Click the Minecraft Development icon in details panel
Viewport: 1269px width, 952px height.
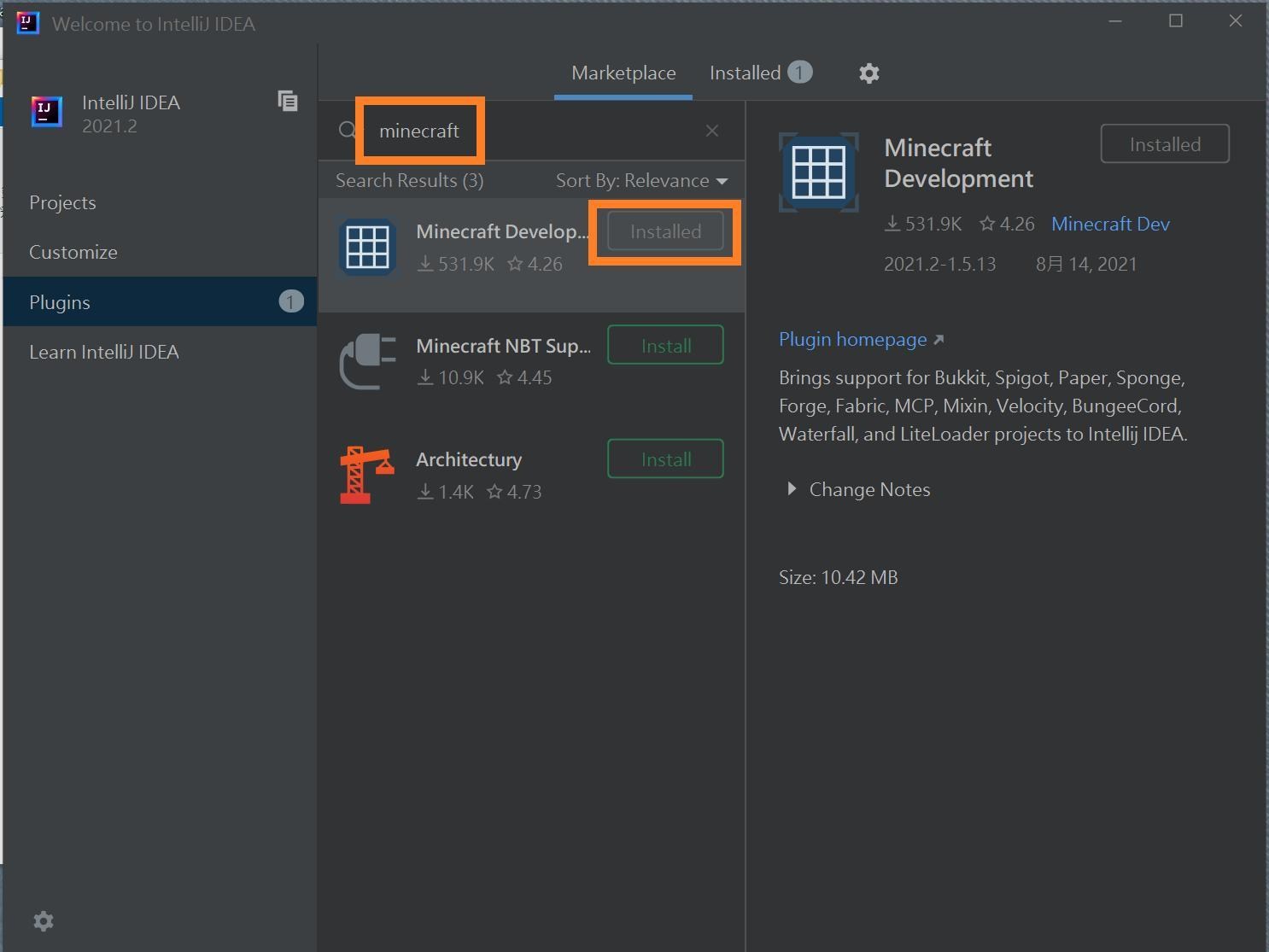point(819,172)
